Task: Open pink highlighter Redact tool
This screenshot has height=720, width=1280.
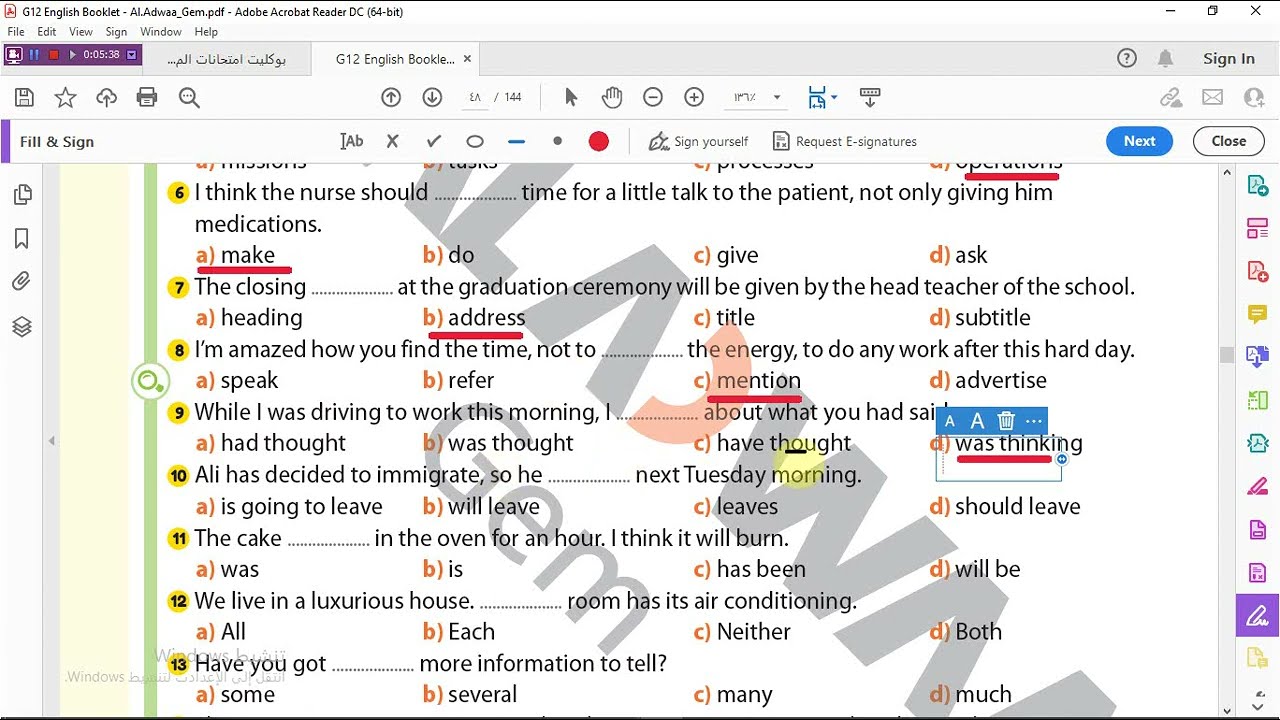Action: pyautogui.click(x=1257, y=486)
